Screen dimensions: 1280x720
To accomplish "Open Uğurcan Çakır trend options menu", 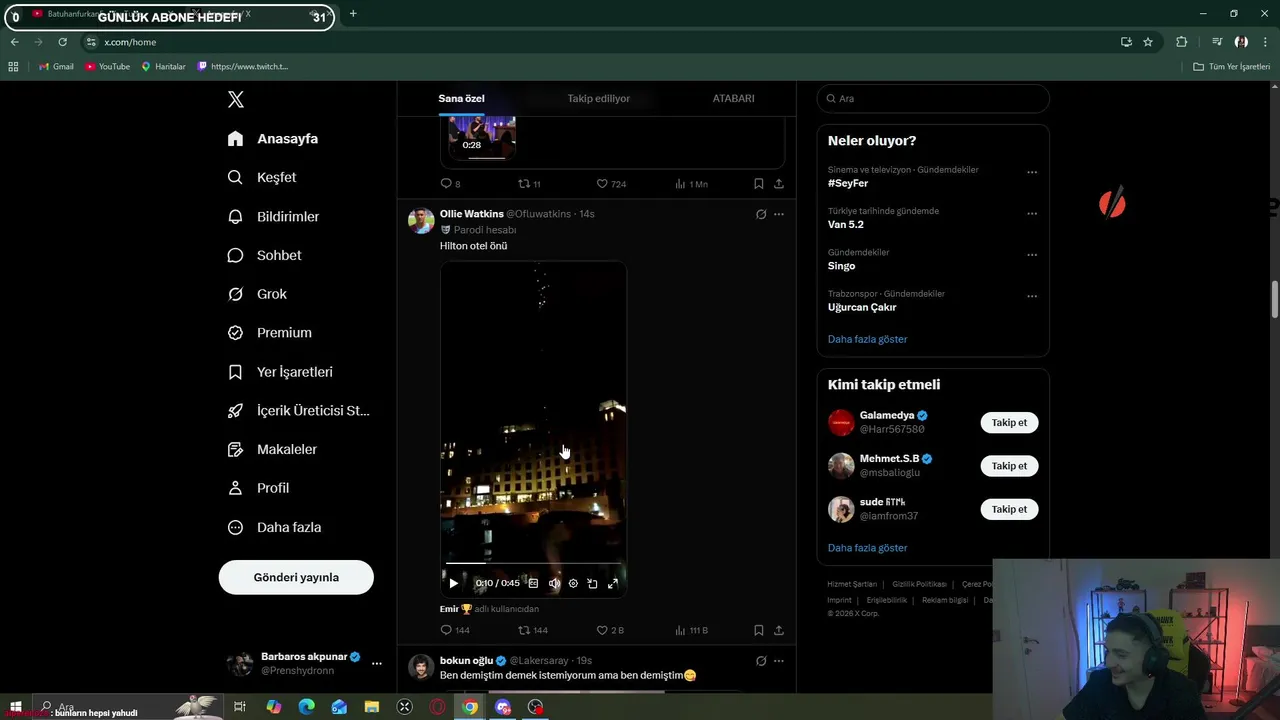I will [1032, 297].
